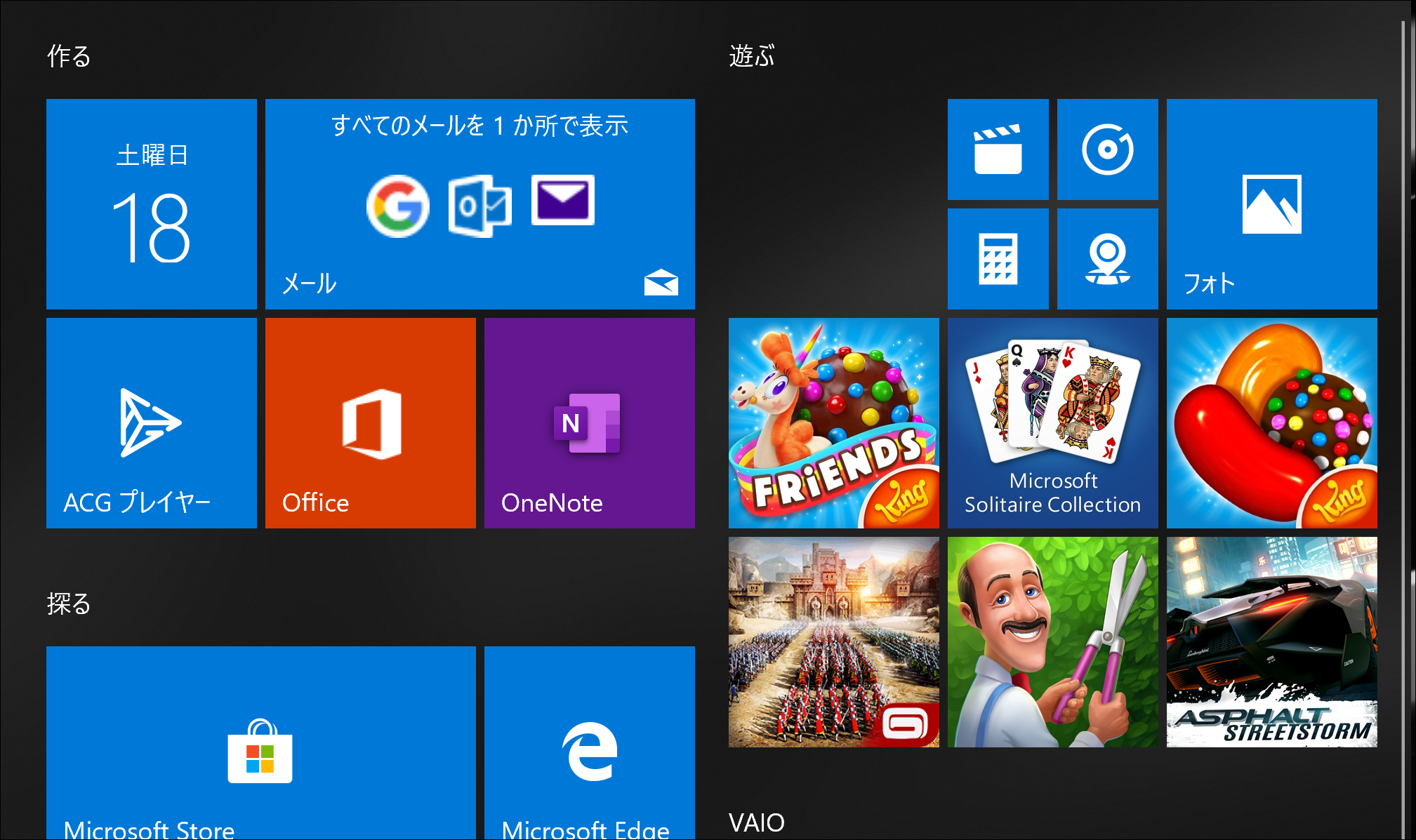Click the 探る group heading
This screenshot has width=1416, height=840.
pyautogui.click(x=69, y=604)
